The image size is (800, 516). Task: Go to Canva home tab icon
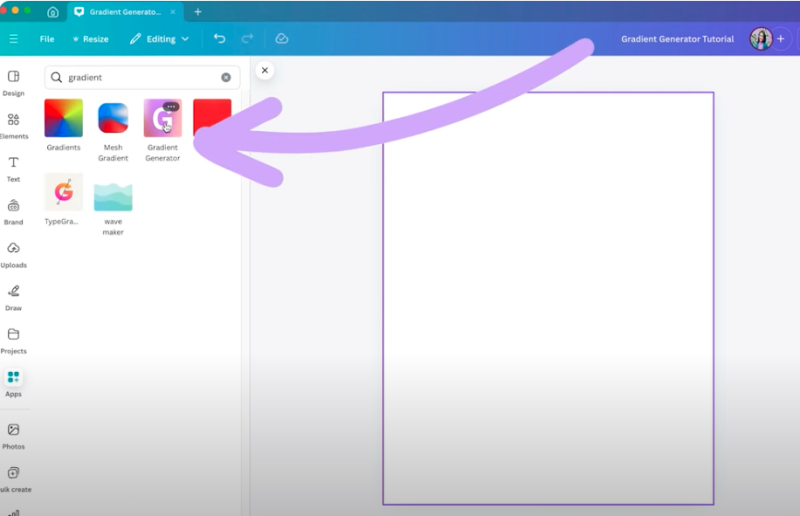pyautogui.click(x=53, y=12)
